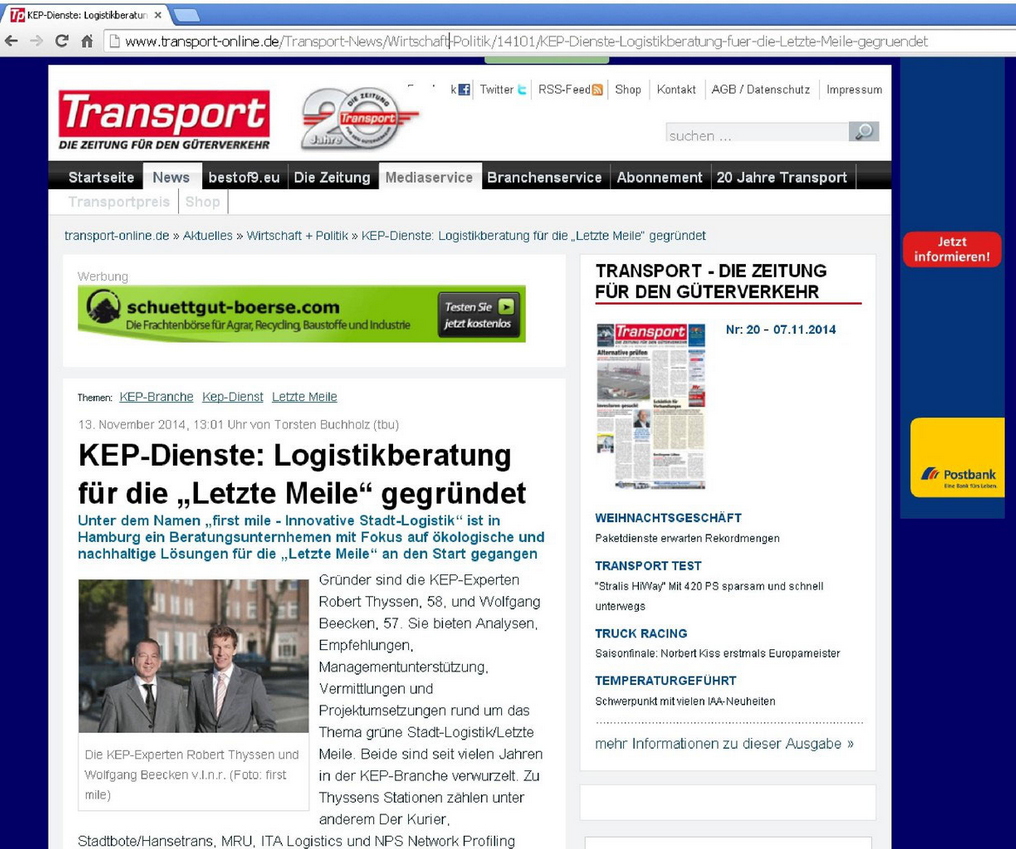Click Schwerpunkt mit vielen IAA-Neuheiten text

(685, 701)
